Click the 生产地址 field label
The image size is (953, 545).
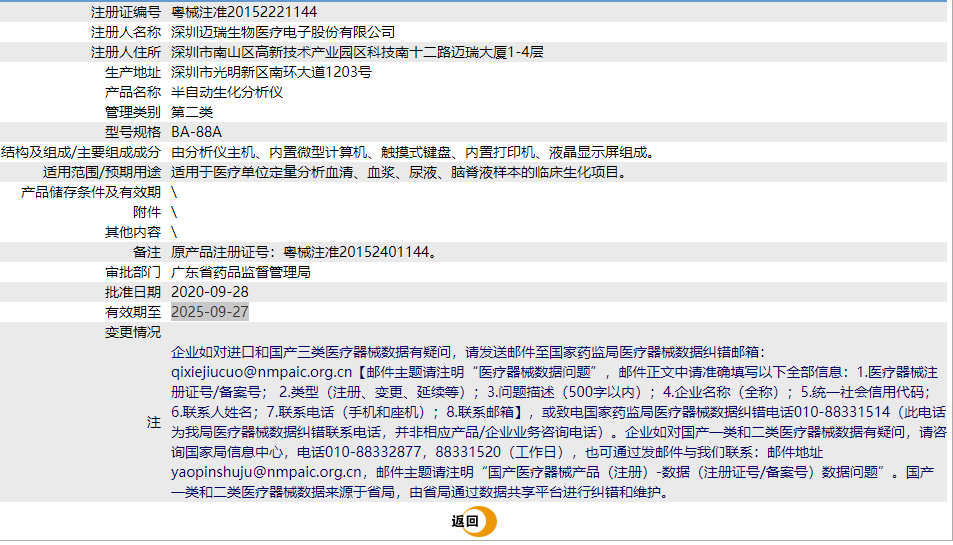132,72
